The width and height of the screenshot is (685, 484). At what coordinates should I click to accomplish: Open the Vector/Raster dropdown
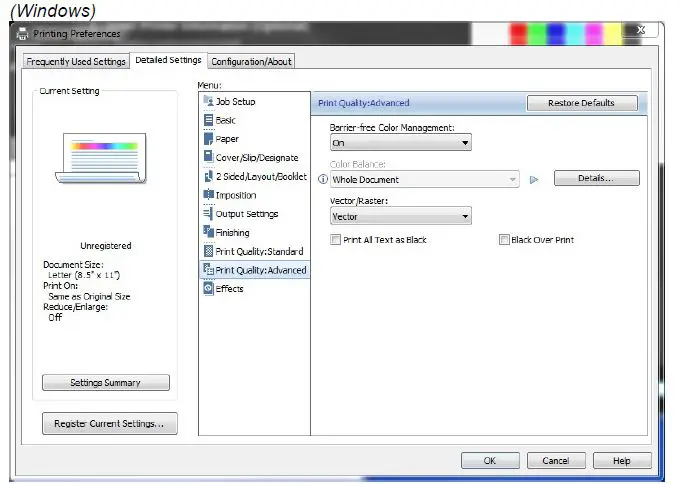tap(401, 216)
